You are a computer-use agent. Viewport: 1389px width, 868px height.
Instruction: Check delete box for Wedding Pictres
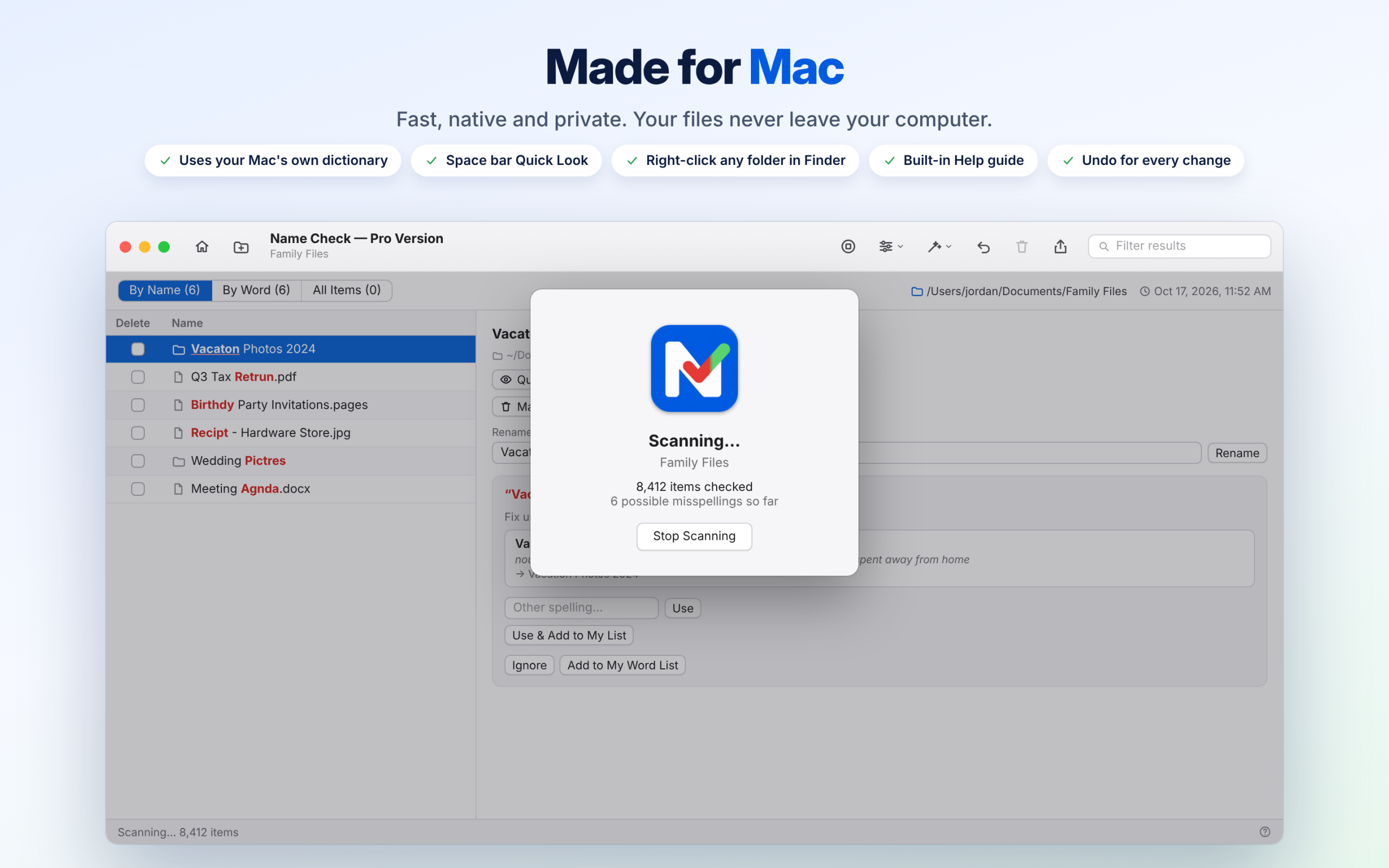[138, 461]
